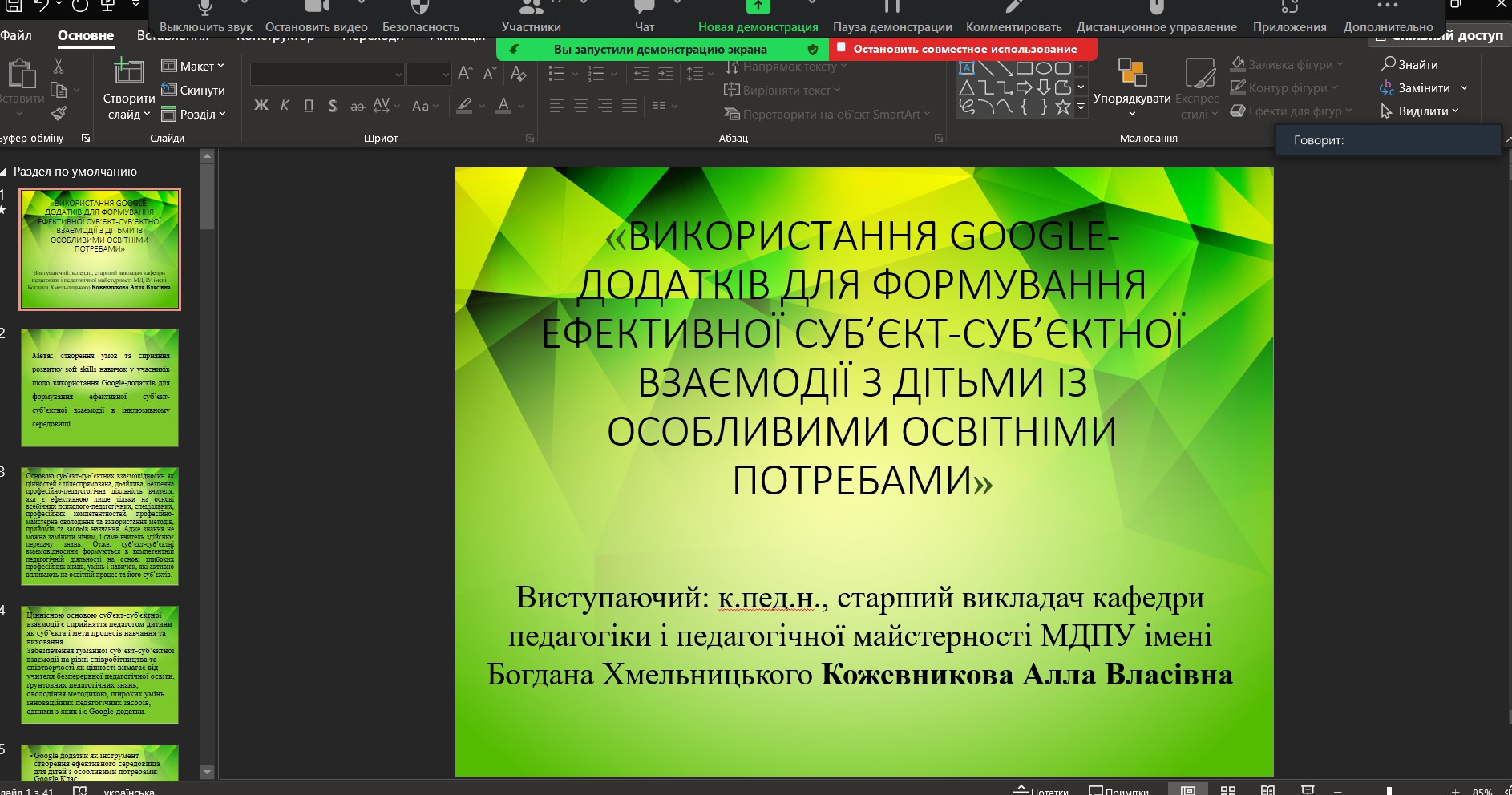Click the center align text icon
The height and width of the screenshot is (795, 1512).
[581, 106]
